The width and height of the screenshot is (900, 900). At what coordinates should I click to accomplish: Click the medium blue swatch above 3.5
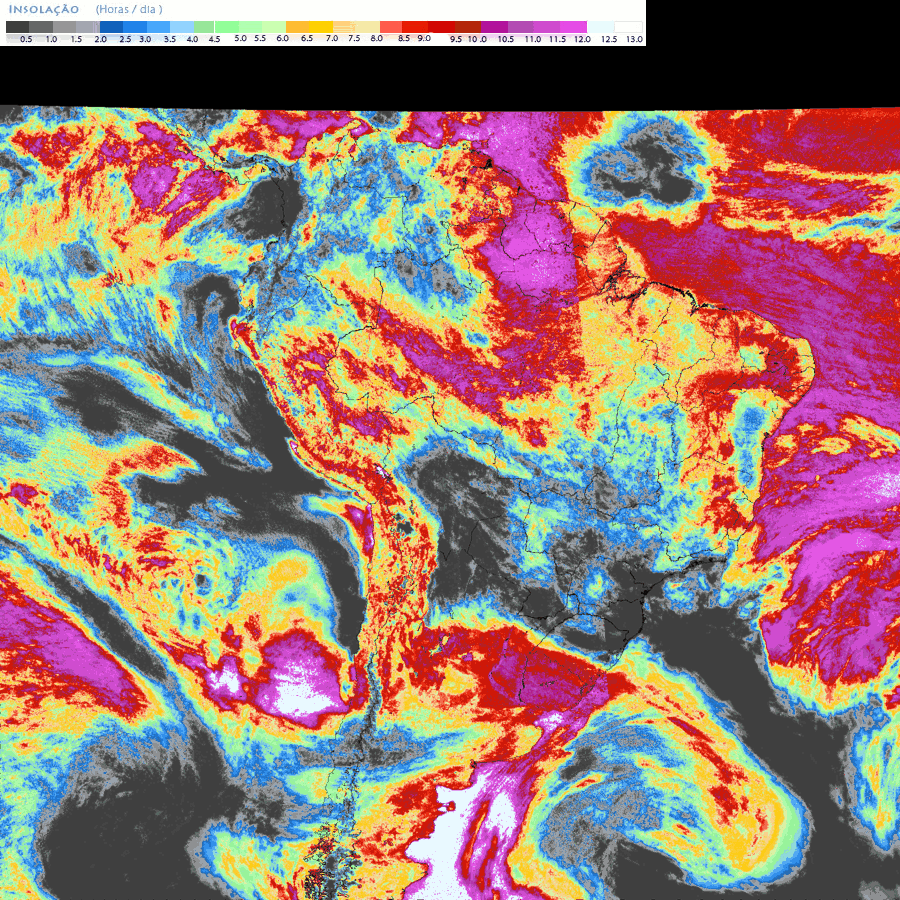(x=158, y=27)
